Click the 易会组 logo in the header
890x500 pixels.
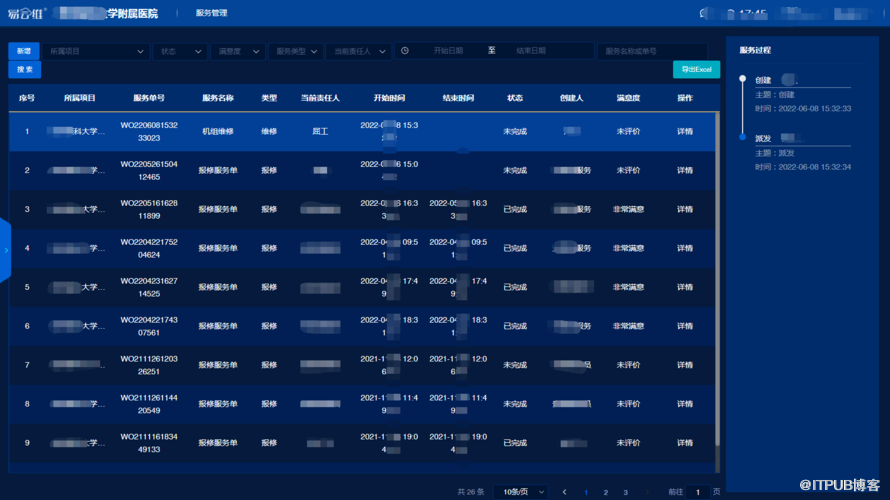(x=27, y=14)
